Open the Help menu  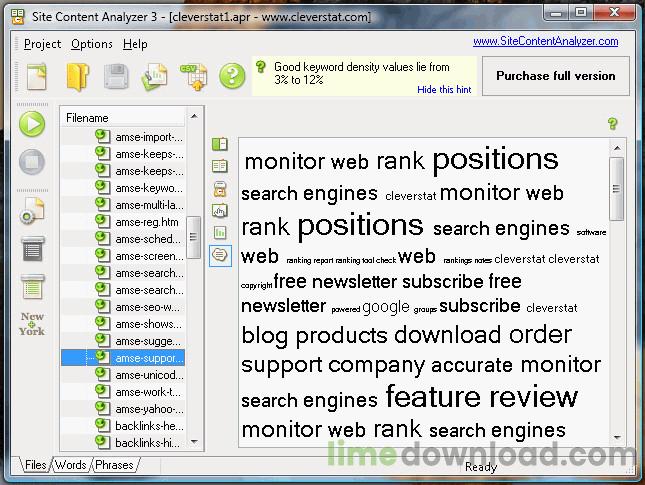(135, 44)
